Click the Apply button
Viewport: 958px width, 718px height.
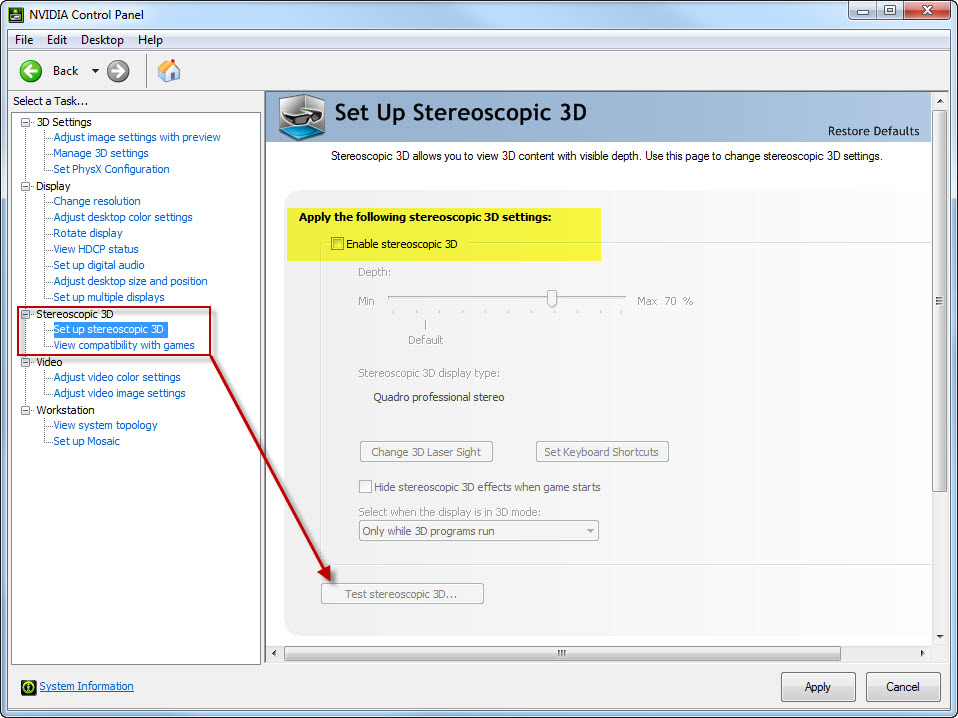click(x=817, y=687)
